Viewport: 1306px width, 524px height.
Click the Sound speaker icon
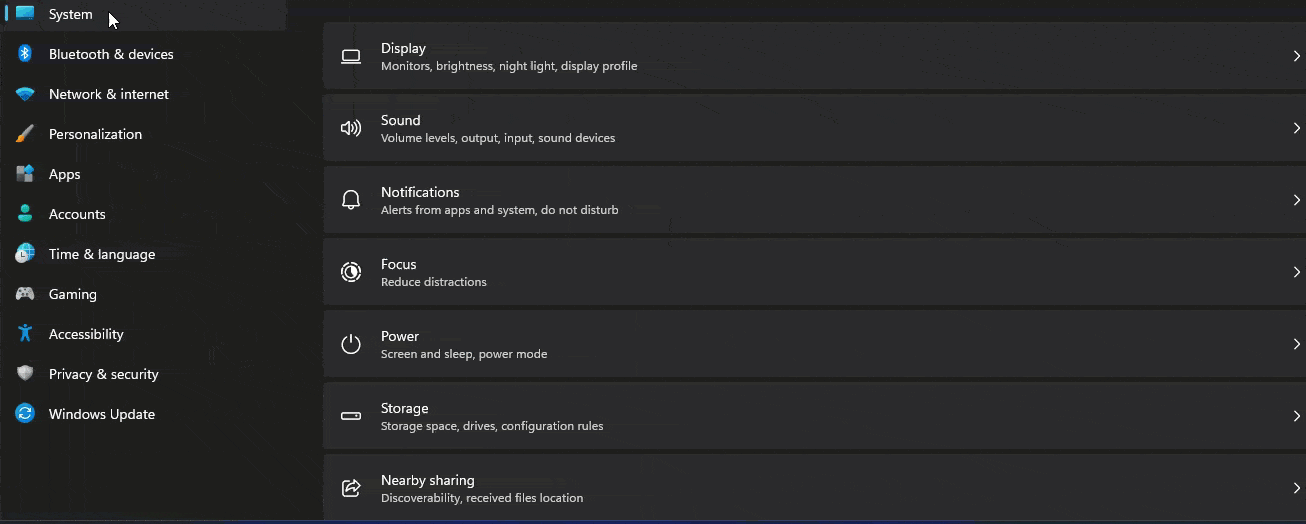click(351, 128)
